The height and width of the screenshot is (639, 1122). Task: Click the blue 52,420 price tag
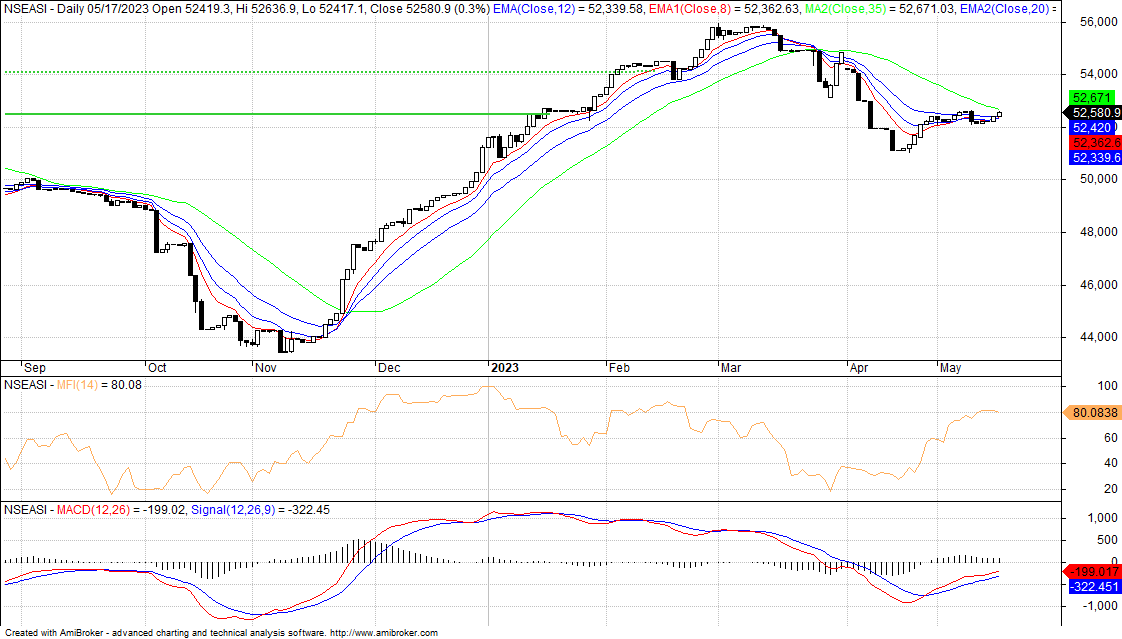tap(1092, 127)
